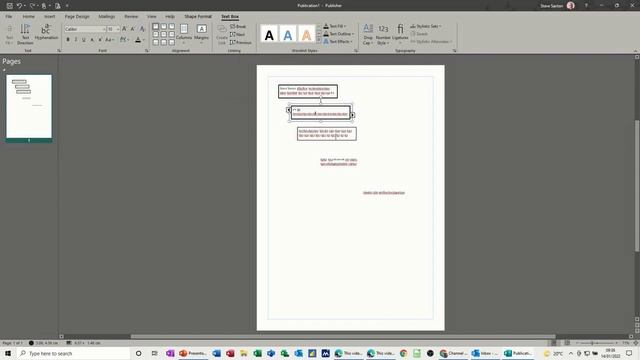Viewport: 640px width, 360px height.
Task: Open Hyphenation settings
Action: 46,32
